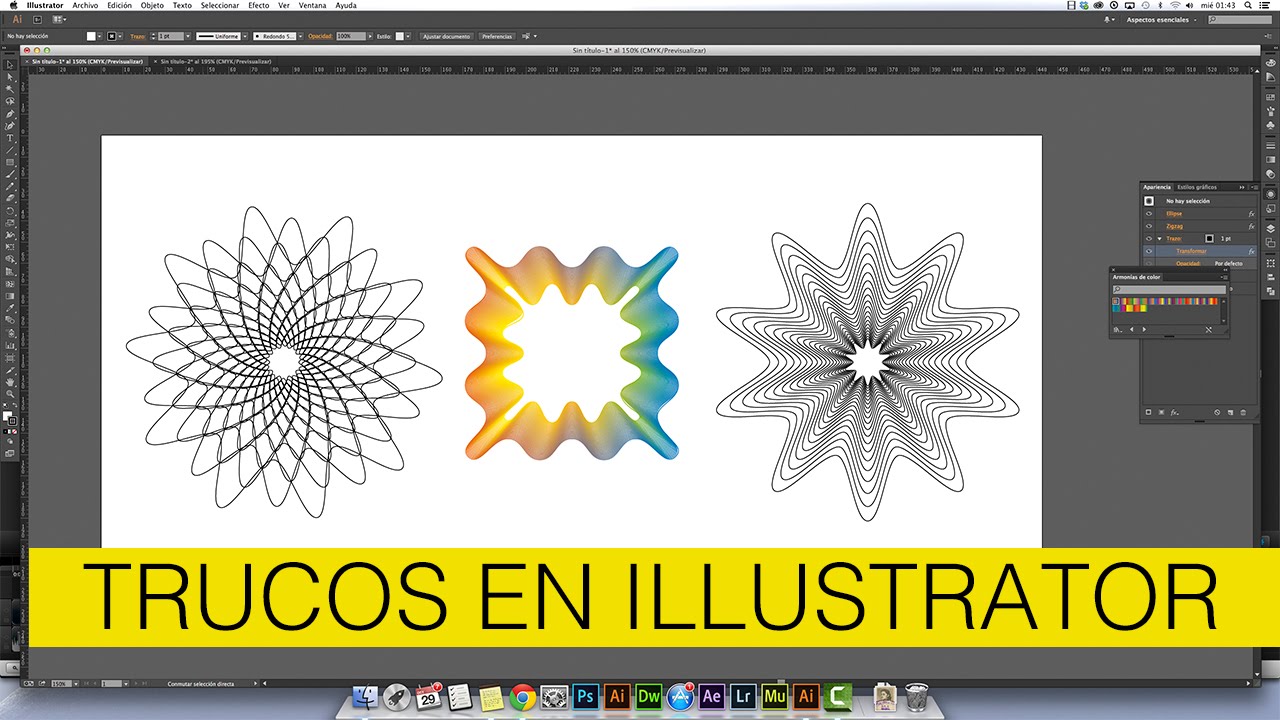Open the Efecto menu
1280x720 pixels.
tap(258, 5)
